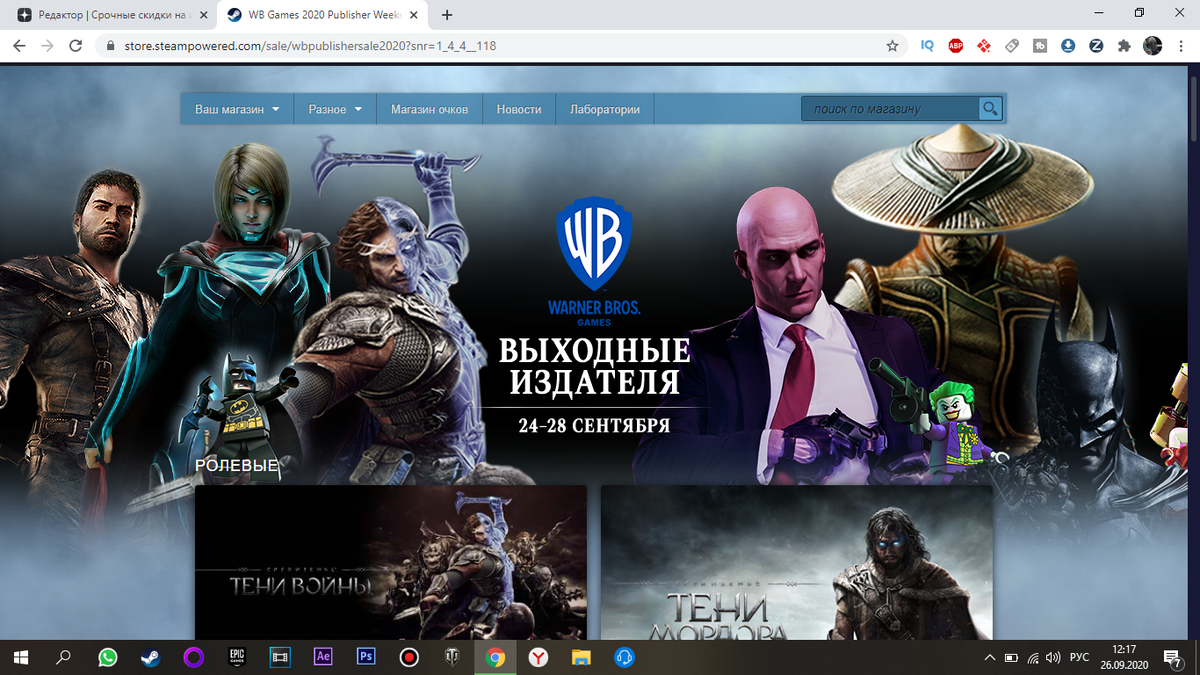The width and height of the screenshot is (1200, 675).
Task: Open the clock showing 12:17
Action: coord(1124,657)
